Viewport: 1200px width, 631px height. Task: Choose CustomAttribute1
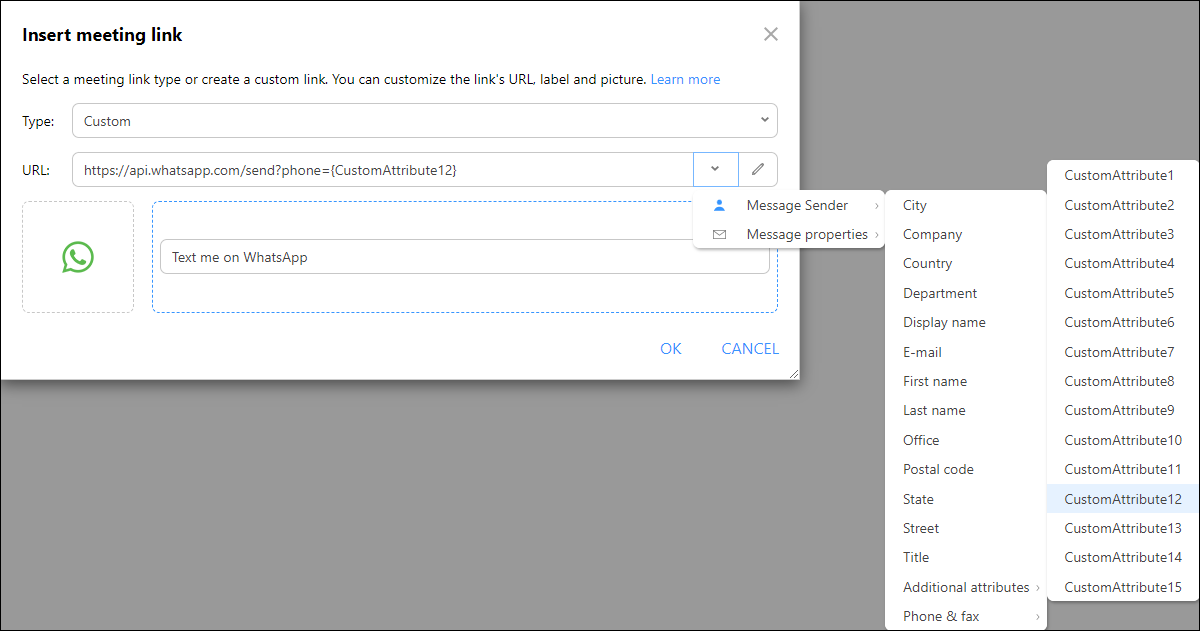(1123, 175)
